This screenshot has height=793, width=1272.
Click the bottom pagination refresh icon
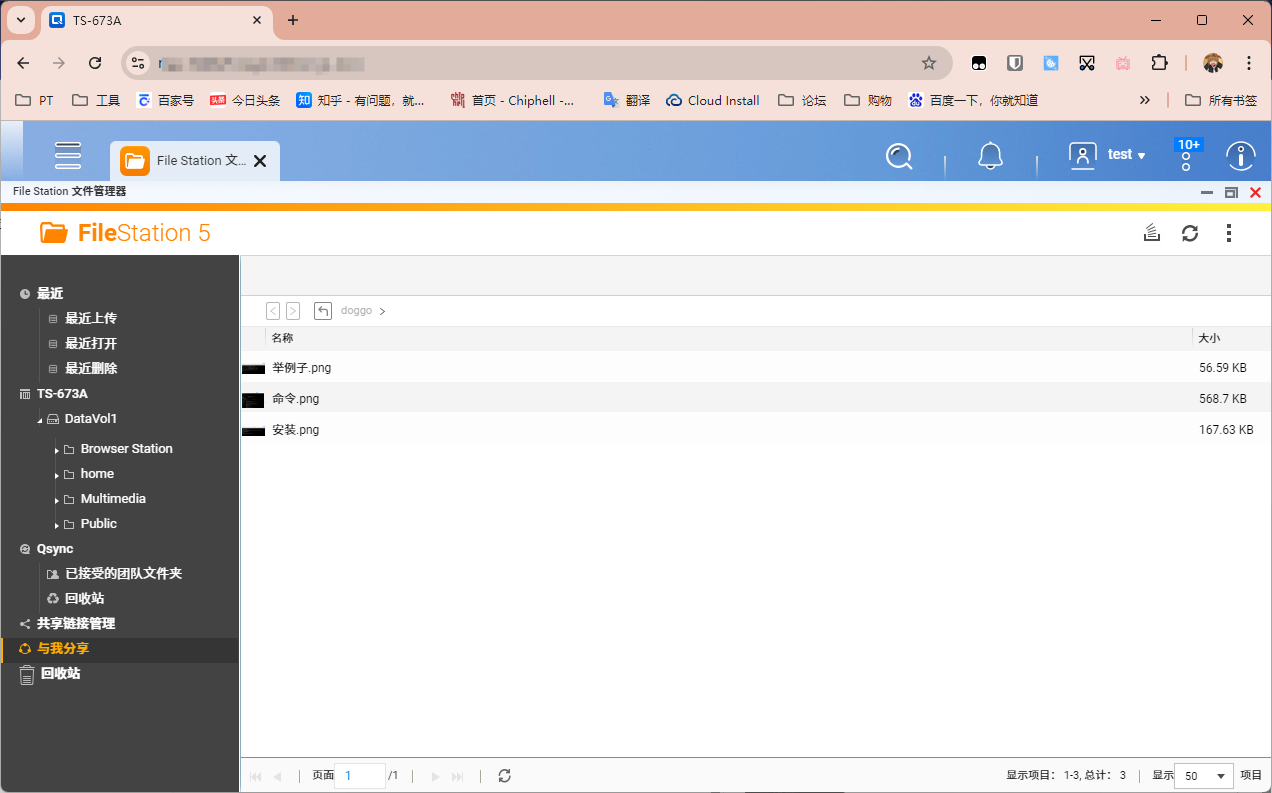[x=505, y=776]
